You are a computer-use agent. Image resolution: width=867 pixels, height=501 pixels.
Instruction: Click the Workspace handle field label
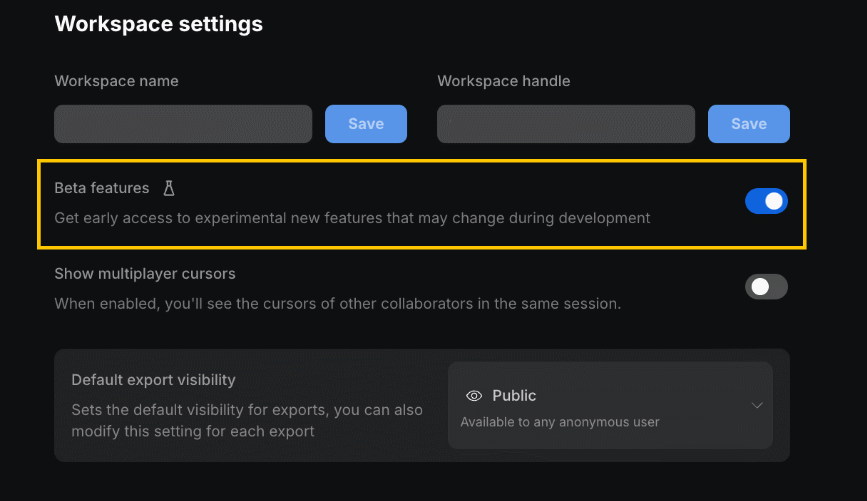[x=504, y=81]
